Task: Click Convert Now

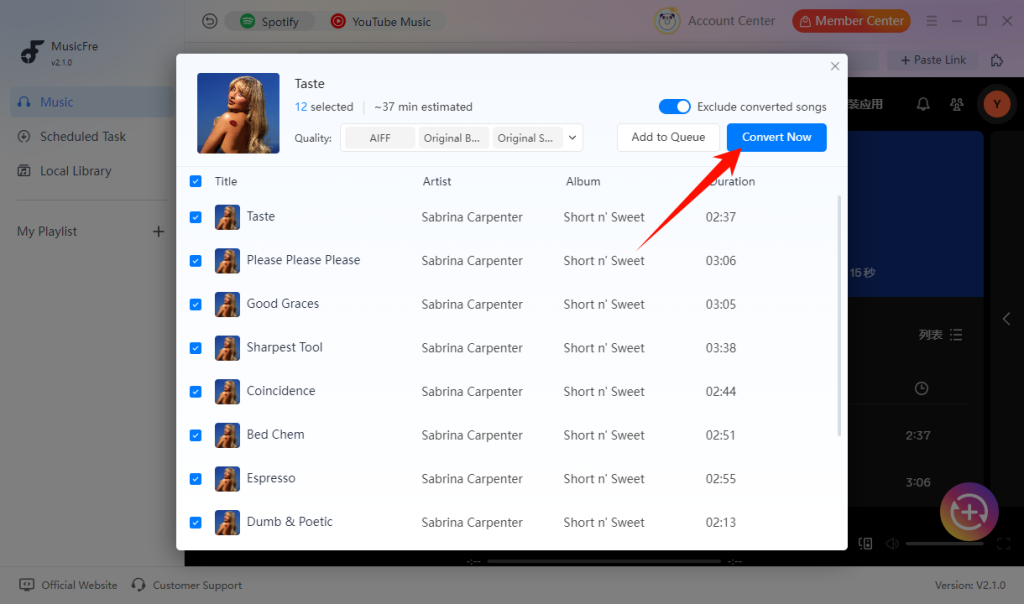Action: pyautogui.click(x=776, y=137)
